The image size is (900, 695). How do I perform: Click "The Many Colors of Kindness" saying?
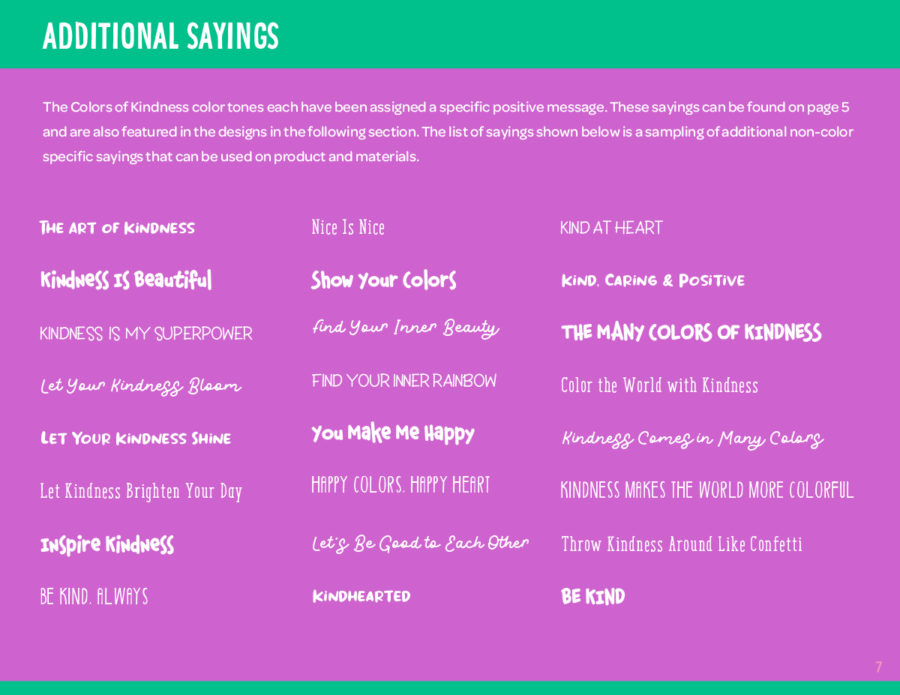691,333
